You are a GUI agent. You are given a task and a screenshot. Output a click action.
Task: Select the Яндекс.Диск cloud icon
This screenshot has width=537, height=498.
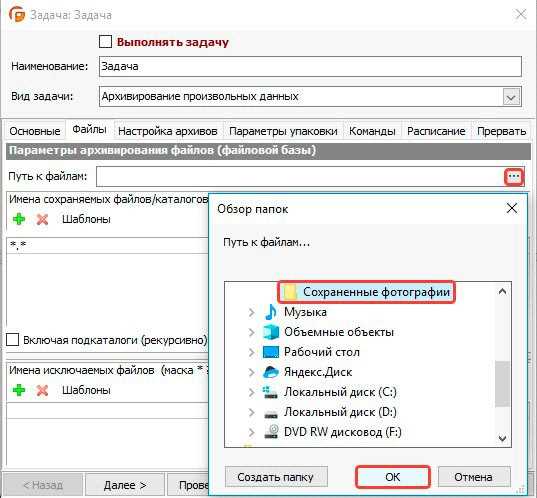(271, 372)
